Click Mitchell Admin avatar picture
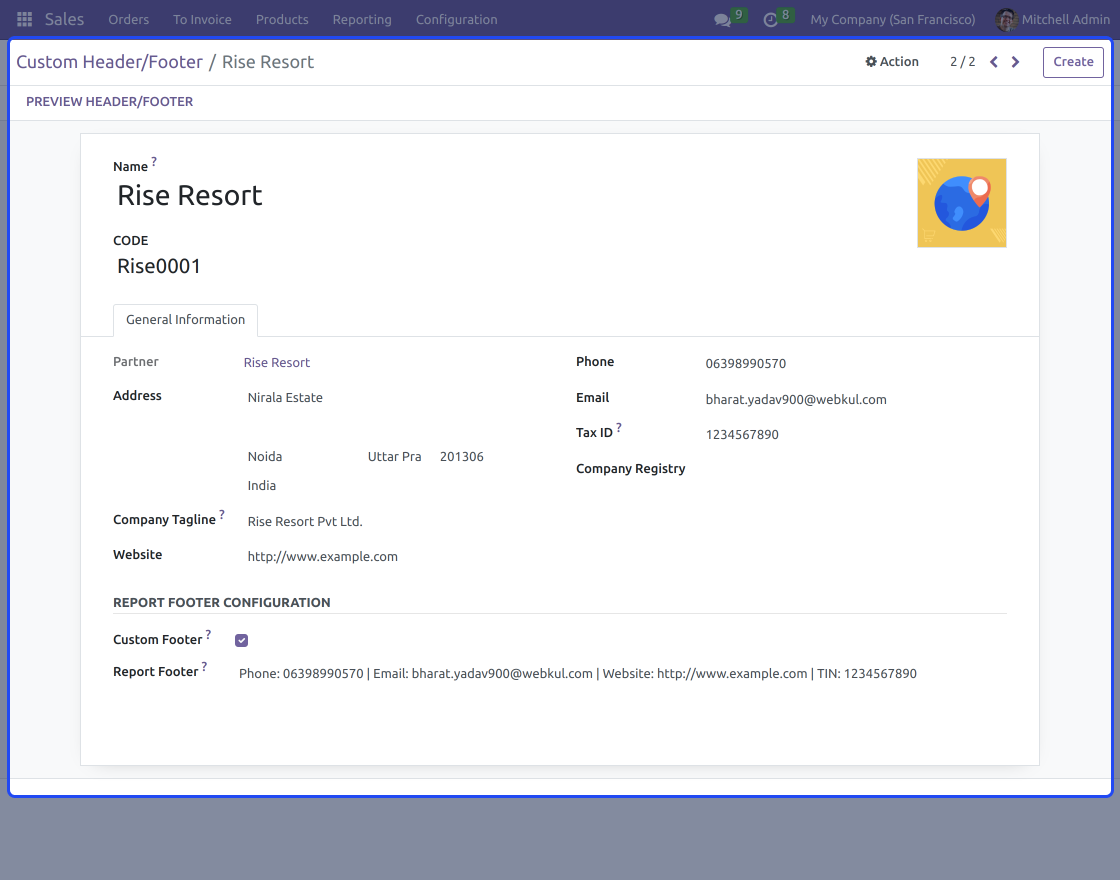Image resolution: width=1120 pixels, height=880 pixels. [x=1006, y=19]
